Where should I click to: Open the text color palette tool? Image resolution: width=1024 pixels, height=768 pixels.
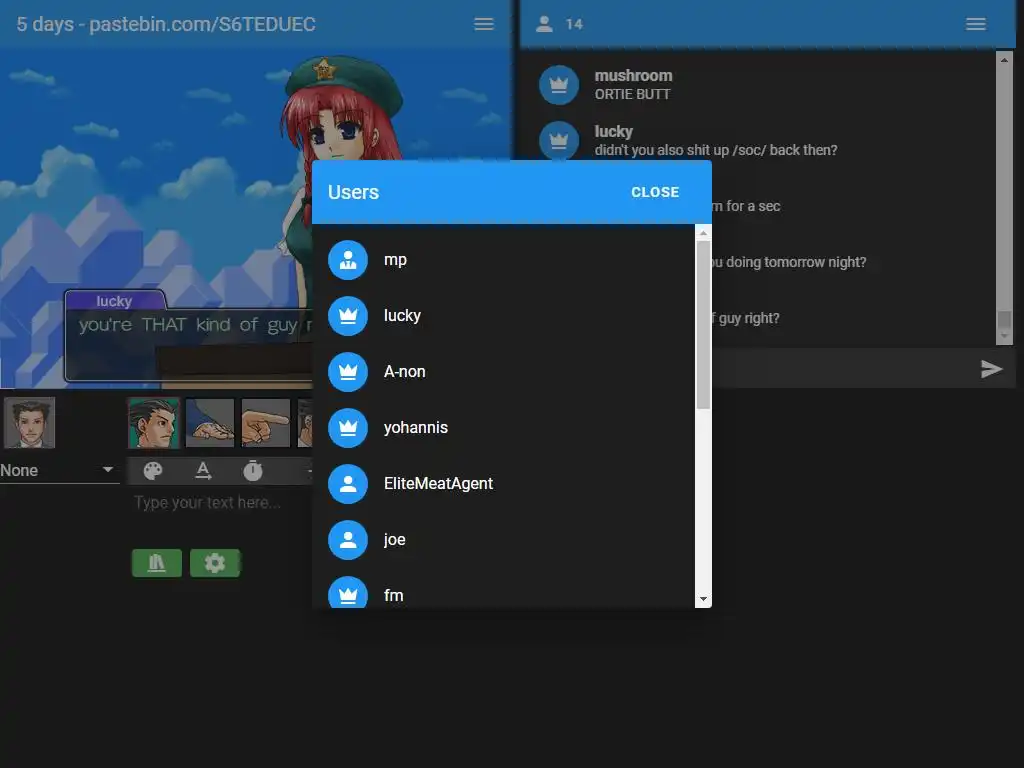(x=153, y=471)
